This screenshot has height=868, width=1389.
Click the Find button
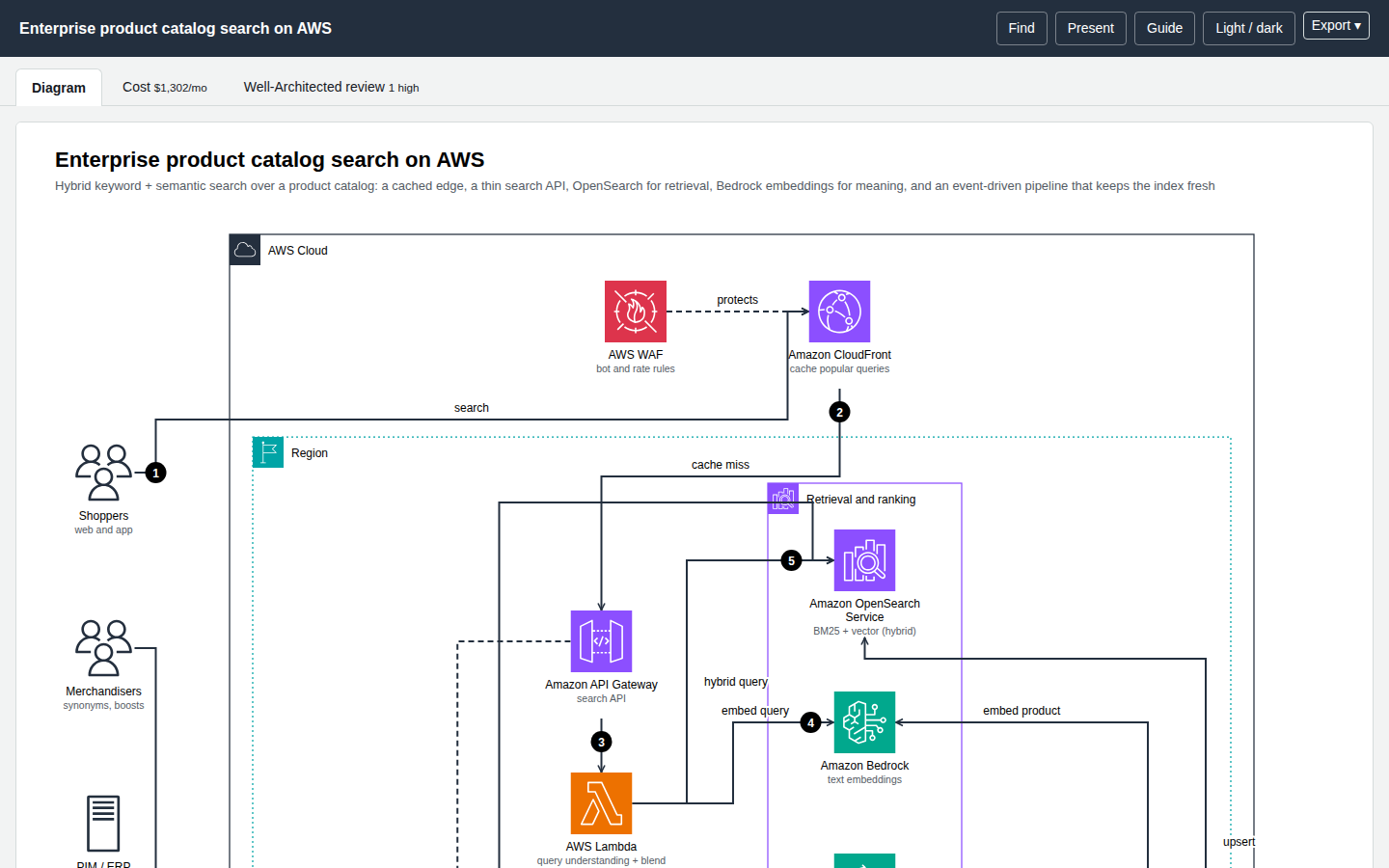coord(1021,28)
